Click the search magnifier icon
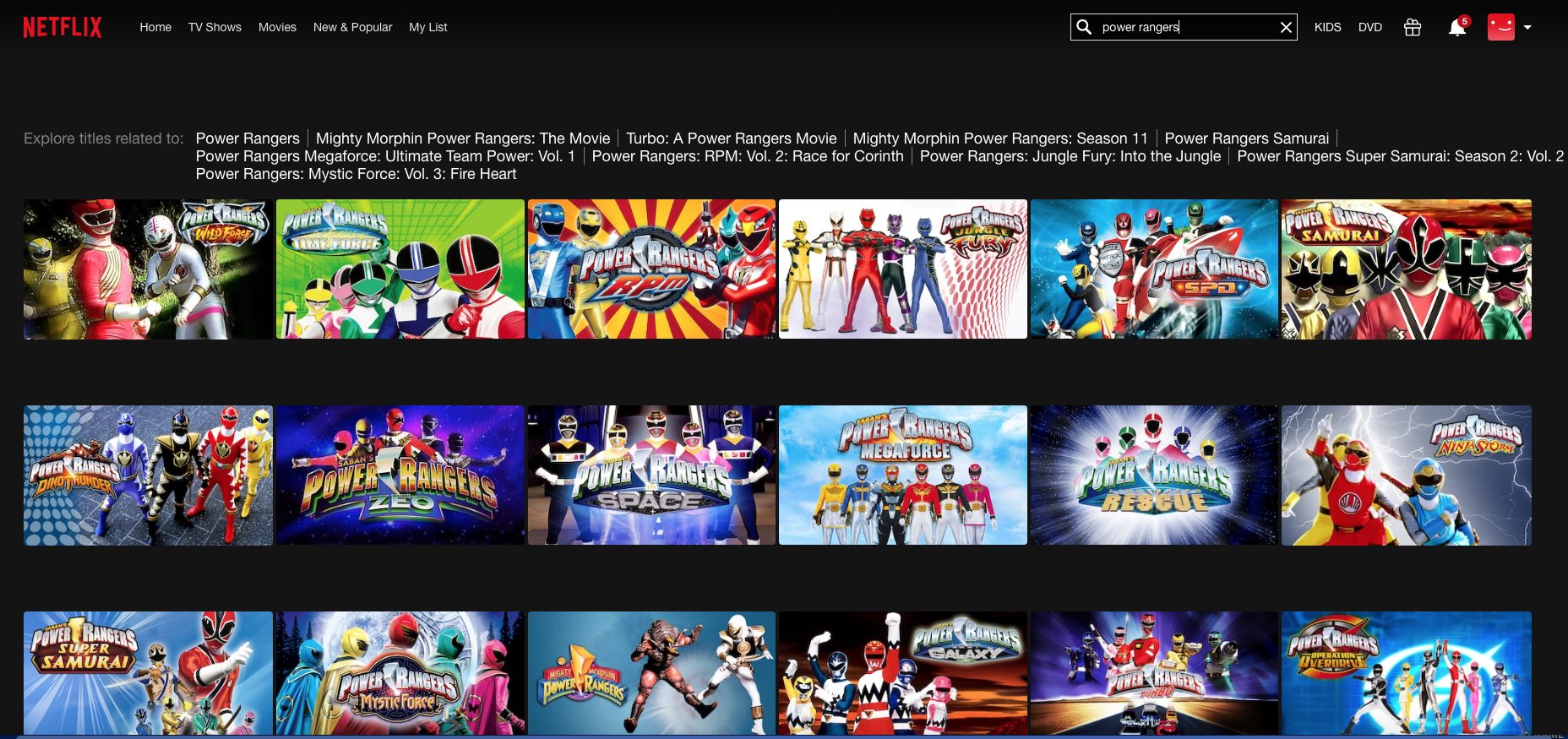 (x=1084, y=27)
